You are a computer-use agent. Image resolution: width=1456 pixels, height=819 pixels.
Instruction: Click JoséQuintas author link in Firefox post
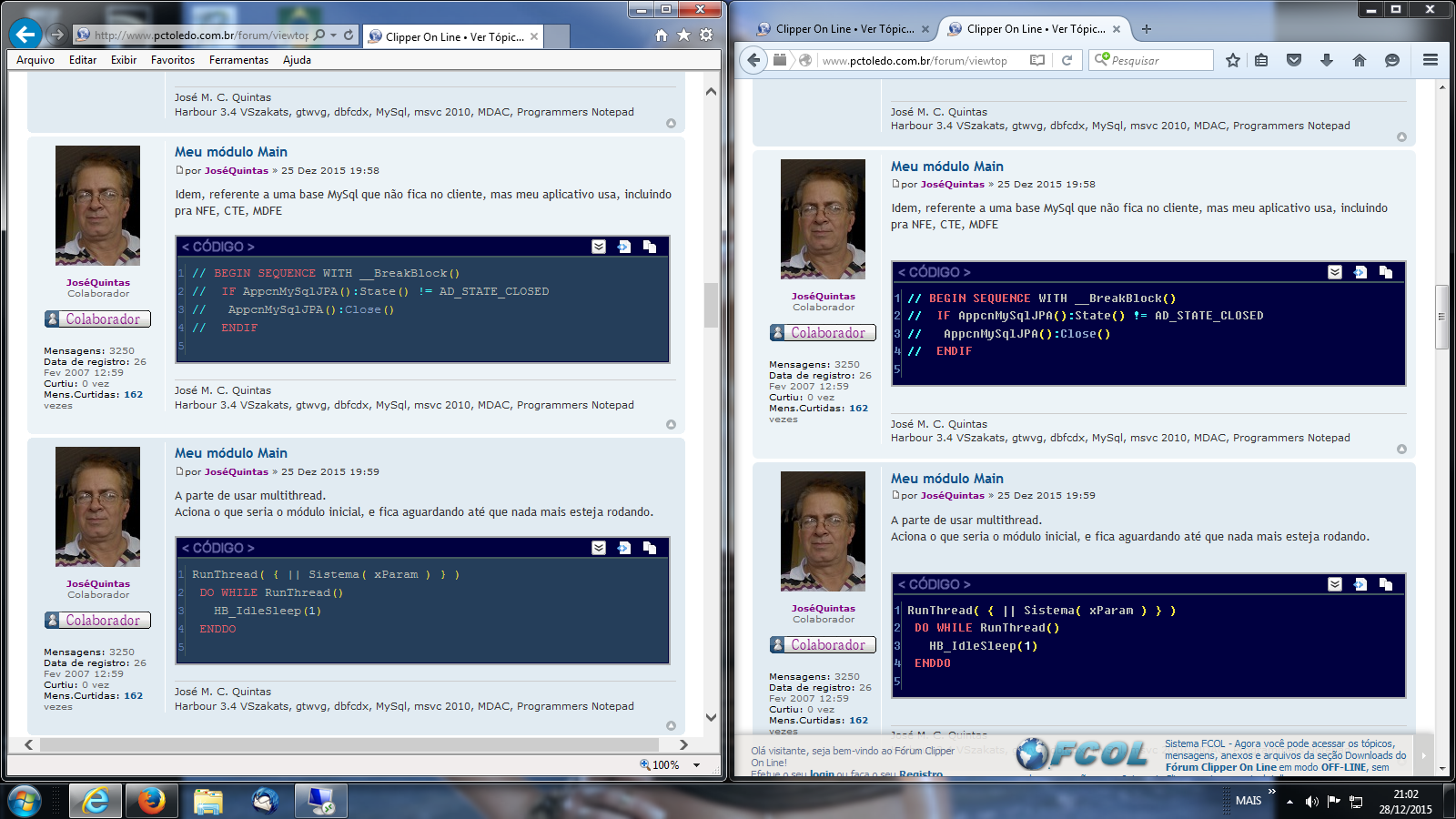coord(952,185)
